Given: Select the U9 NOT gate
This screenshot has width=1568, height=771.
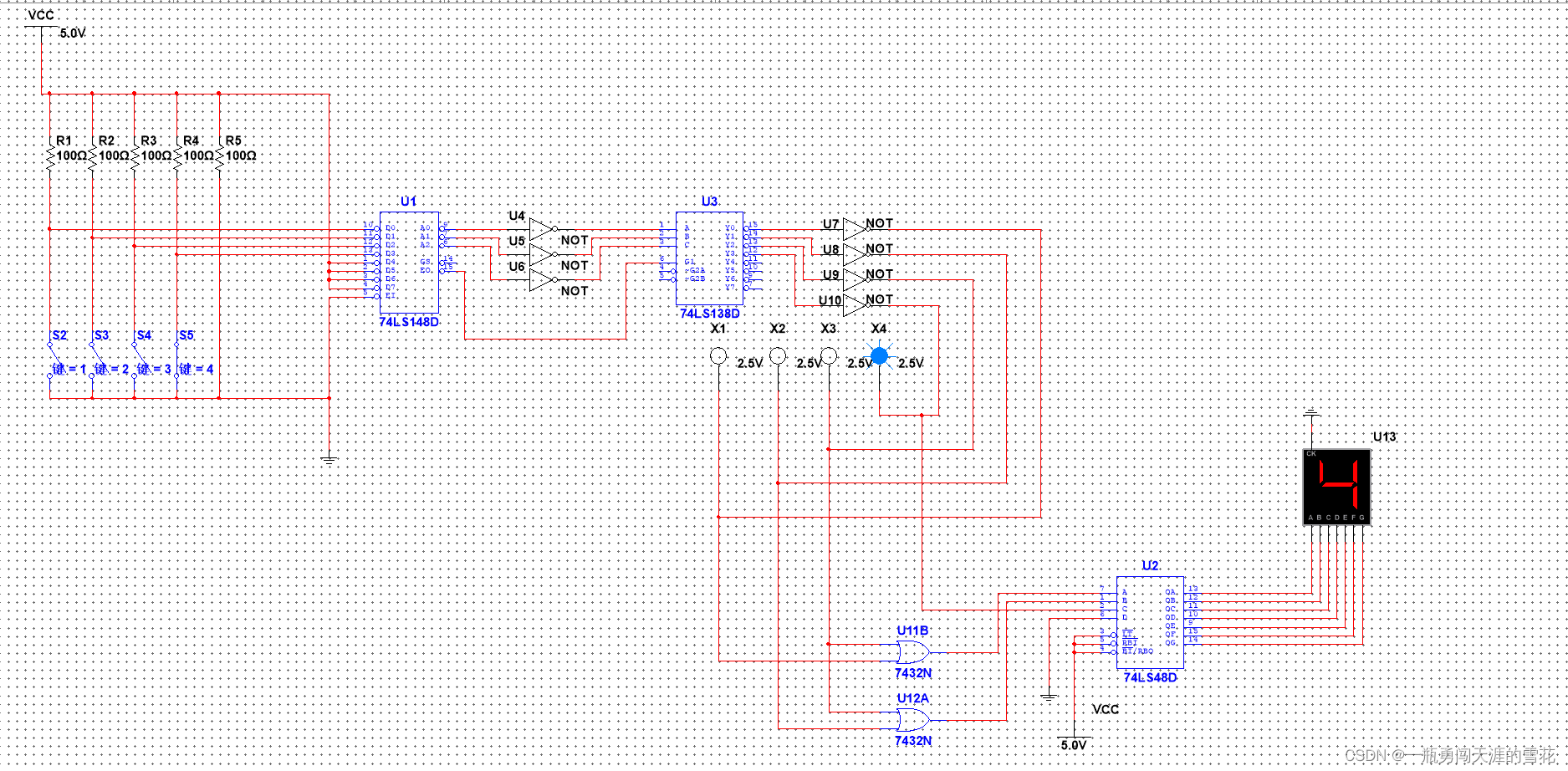Looking at the screenshot, I should [x=856, y=279].
